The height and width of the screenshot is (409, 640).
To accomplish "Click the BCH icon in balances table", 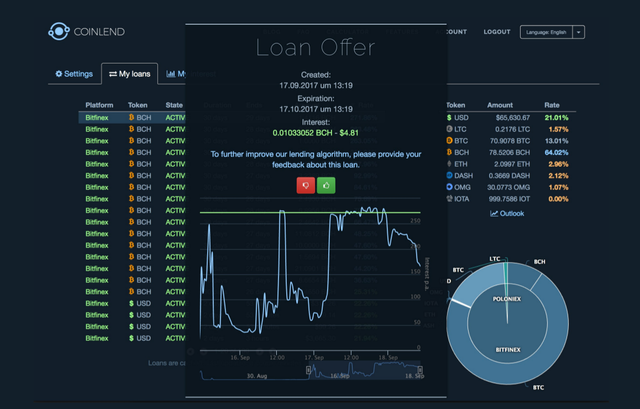I will pyautogui.click(x=449, y=152).
